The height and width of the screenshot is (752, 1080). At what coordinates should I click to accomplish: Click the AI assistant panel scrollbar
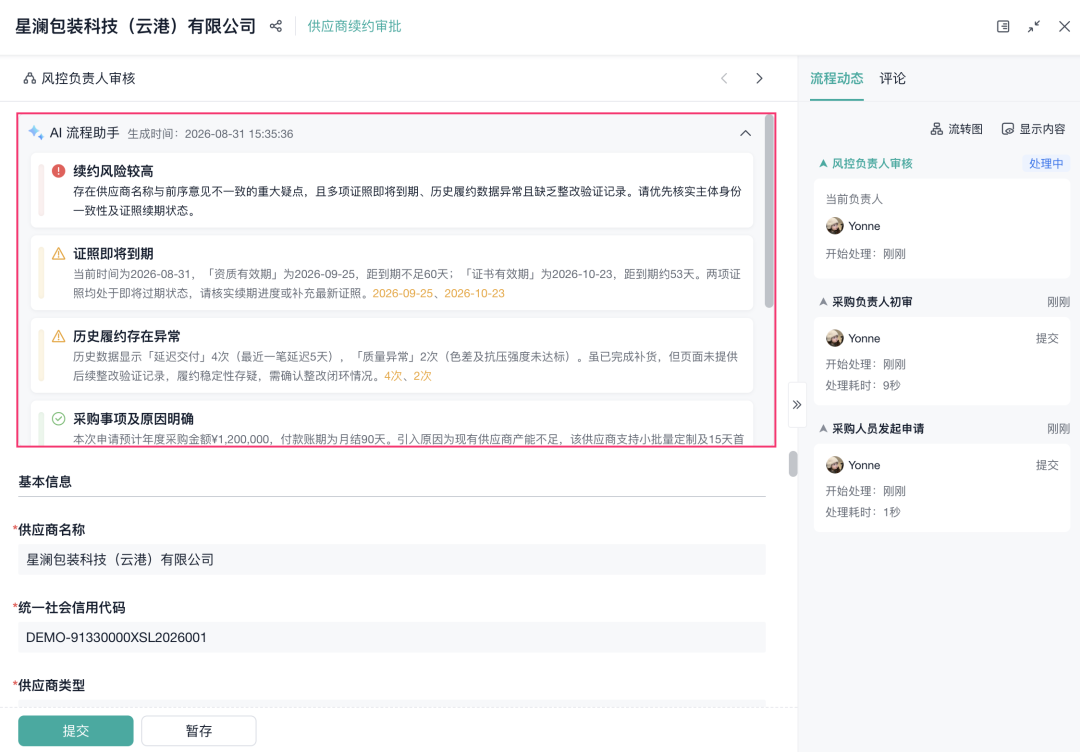tap(769, 211)
